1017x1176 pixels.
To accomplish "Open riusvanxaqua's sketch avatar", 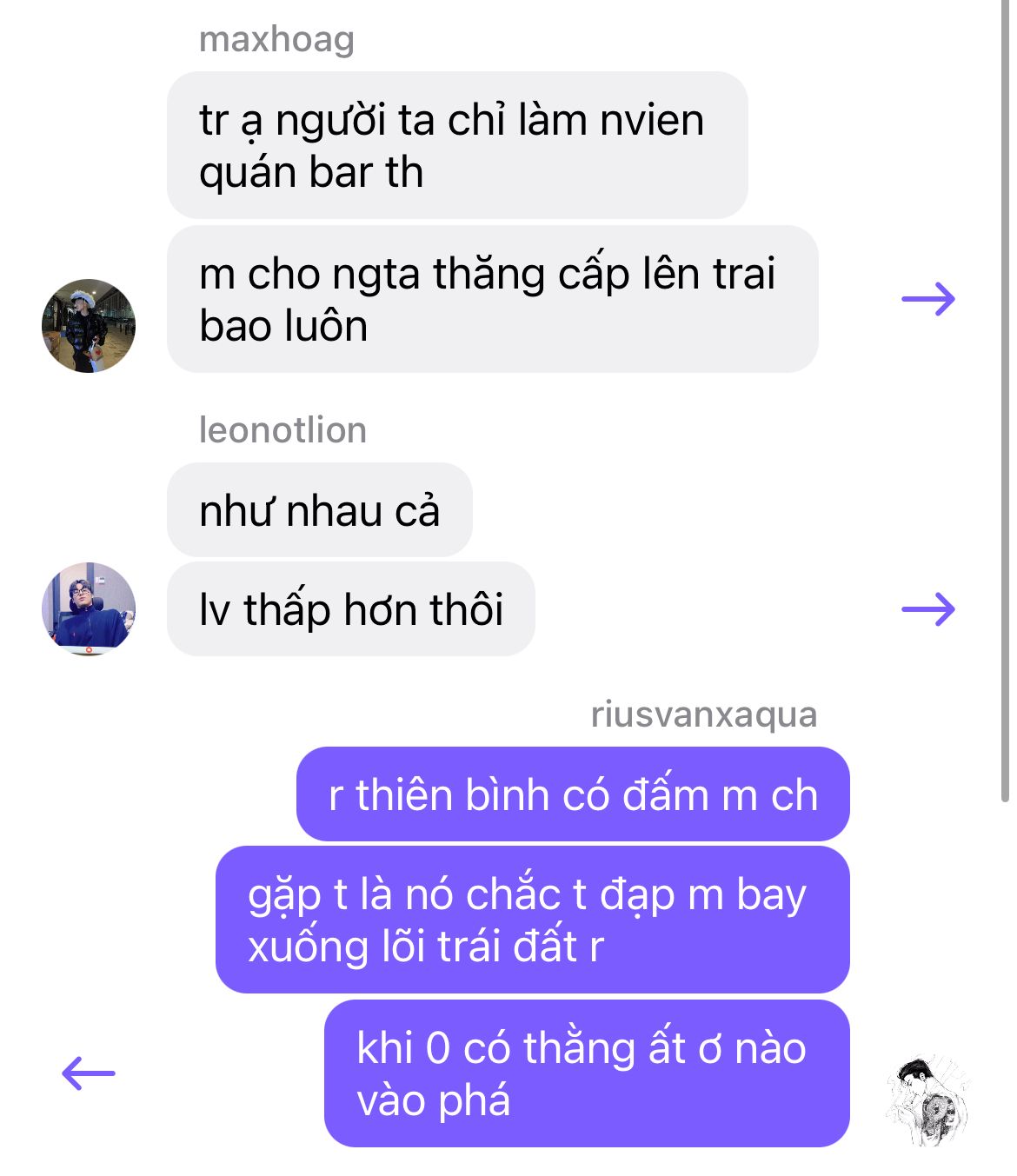I will click(x=928, y=1100).
